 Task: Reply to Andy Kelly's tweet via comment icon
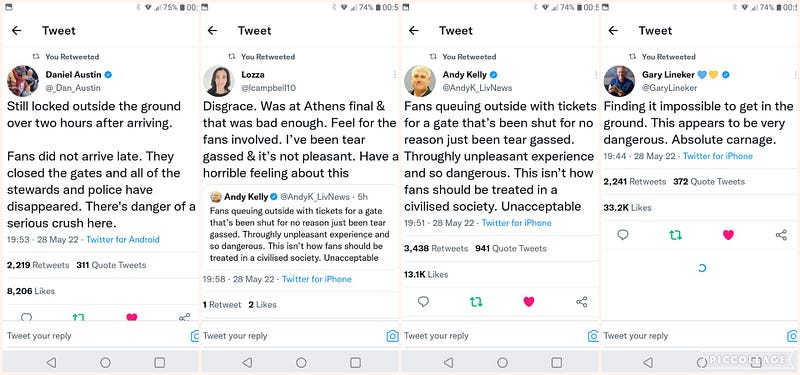423,302
